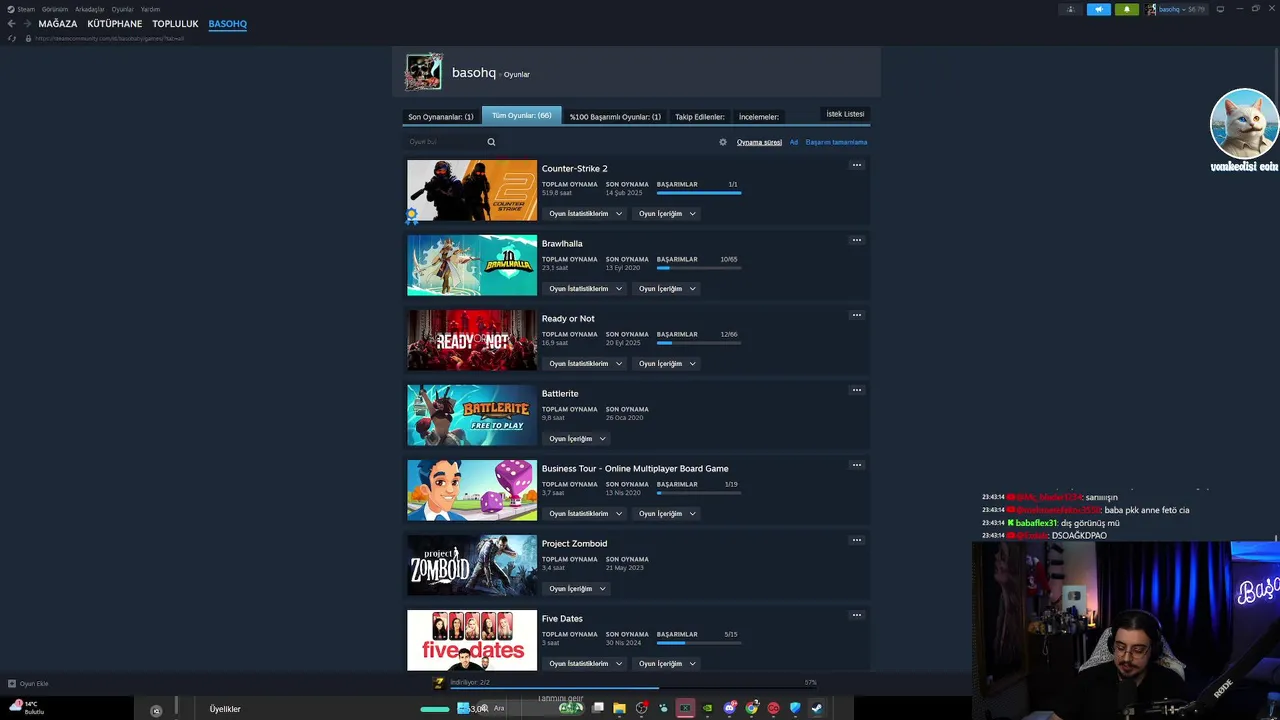Open Five Dates three-dot options menu

856,615
